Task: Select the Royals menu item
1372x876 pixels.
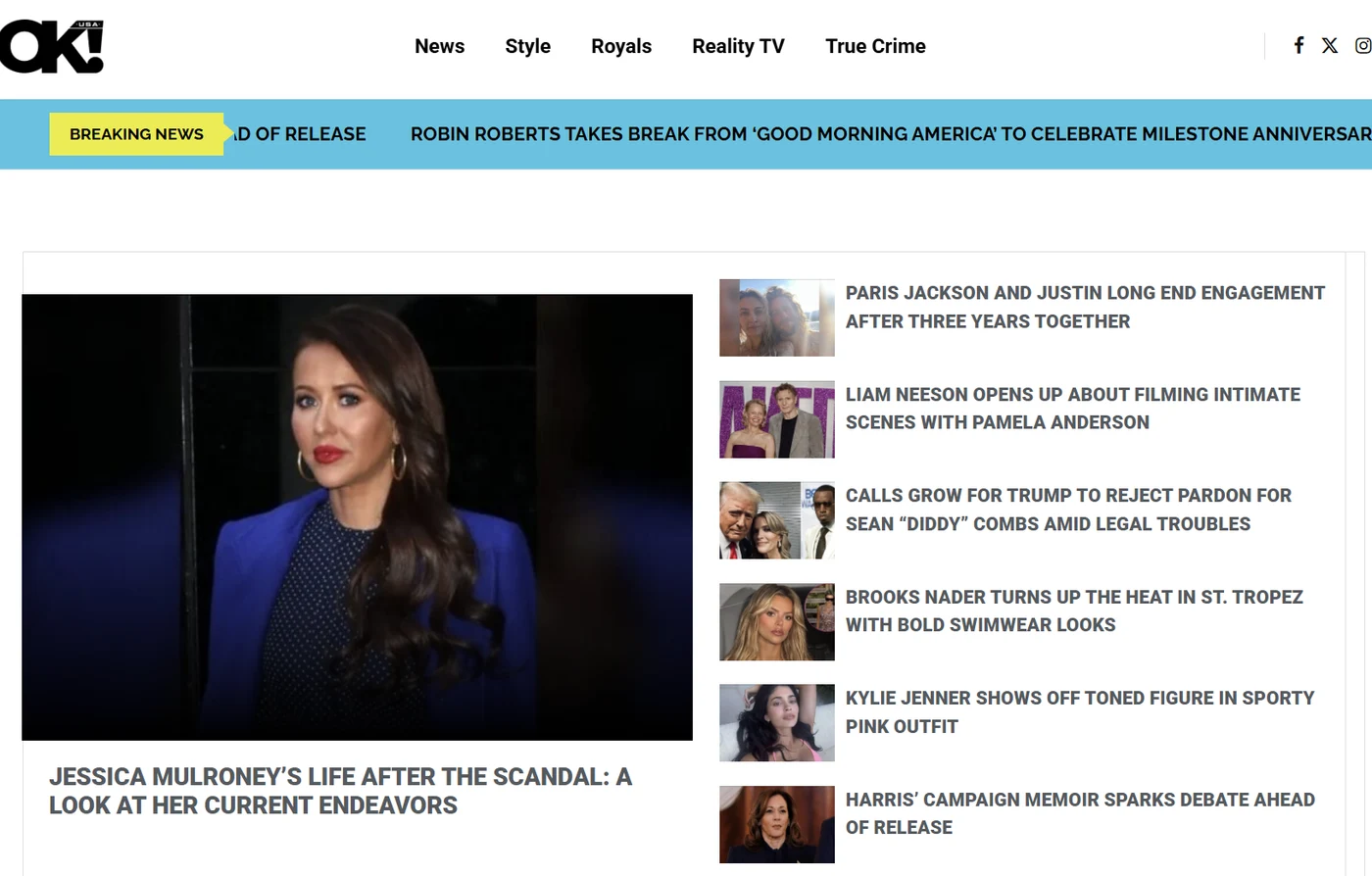Action: click(621, 46)
